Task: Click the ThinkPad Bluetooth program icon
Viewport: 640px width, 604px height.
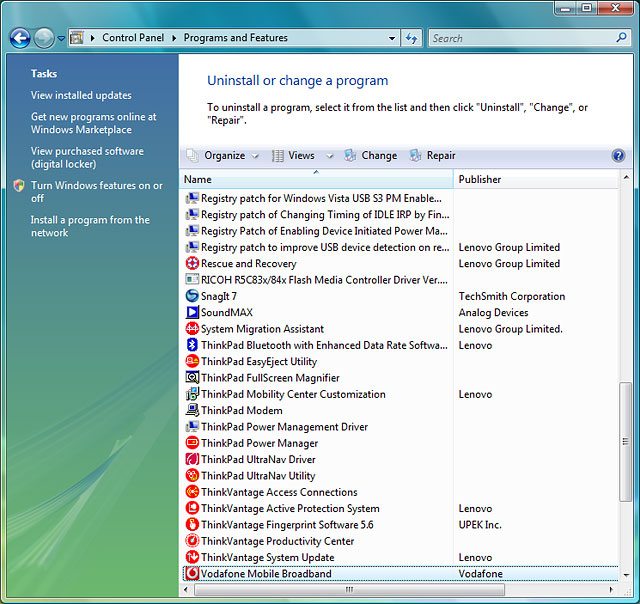Action: pyautogui.click(x=193, y=345)
